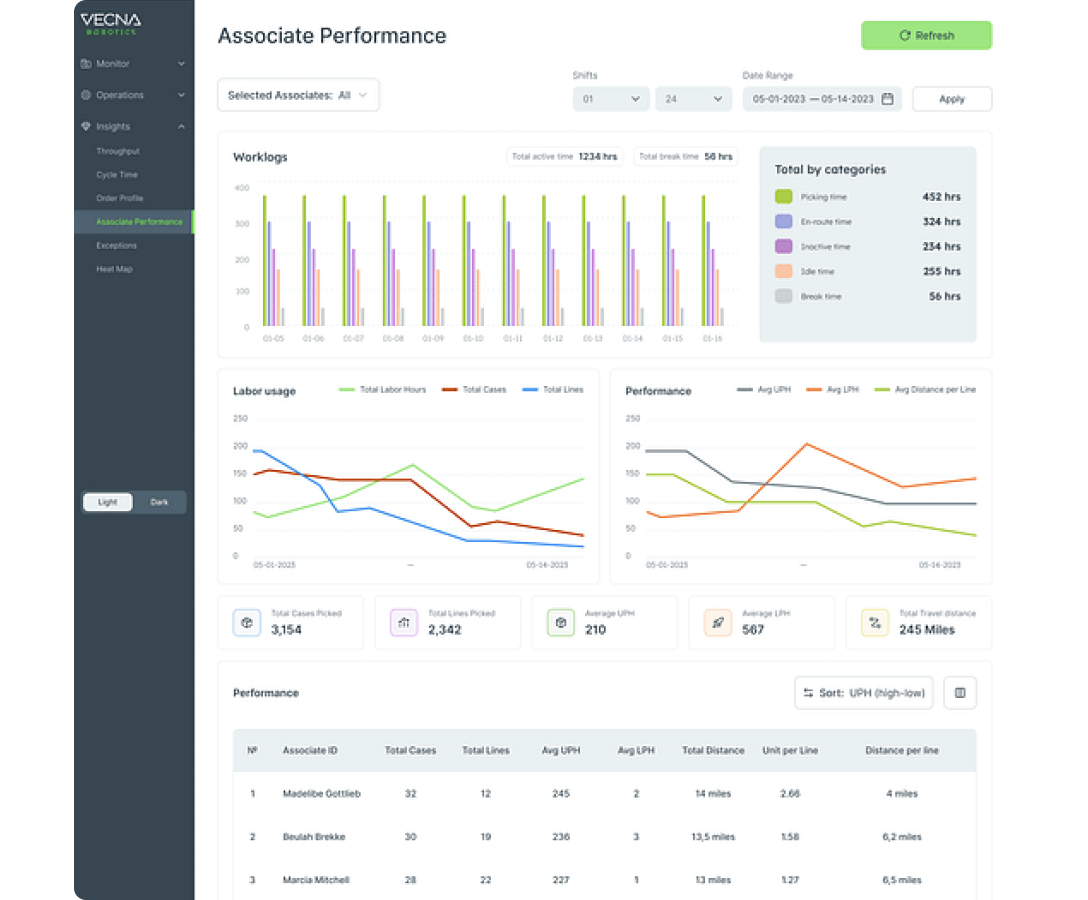This screenshot has width=1088, height=900.
Task: Click the Apply button
Action: 952,99
